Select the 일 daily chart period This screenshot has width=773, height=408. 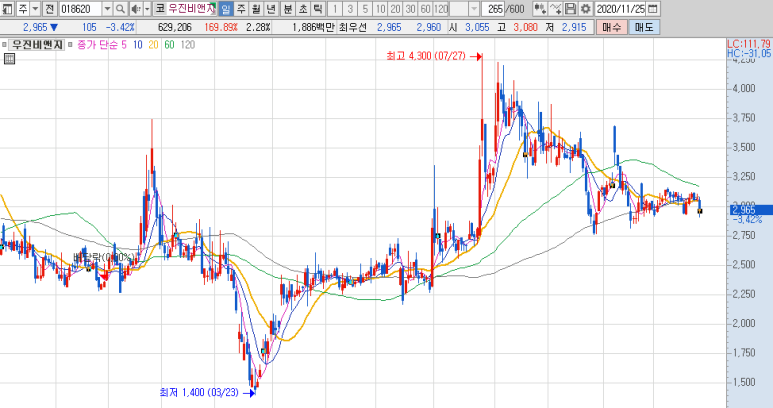pyautogui.click(x=225, y=8)
